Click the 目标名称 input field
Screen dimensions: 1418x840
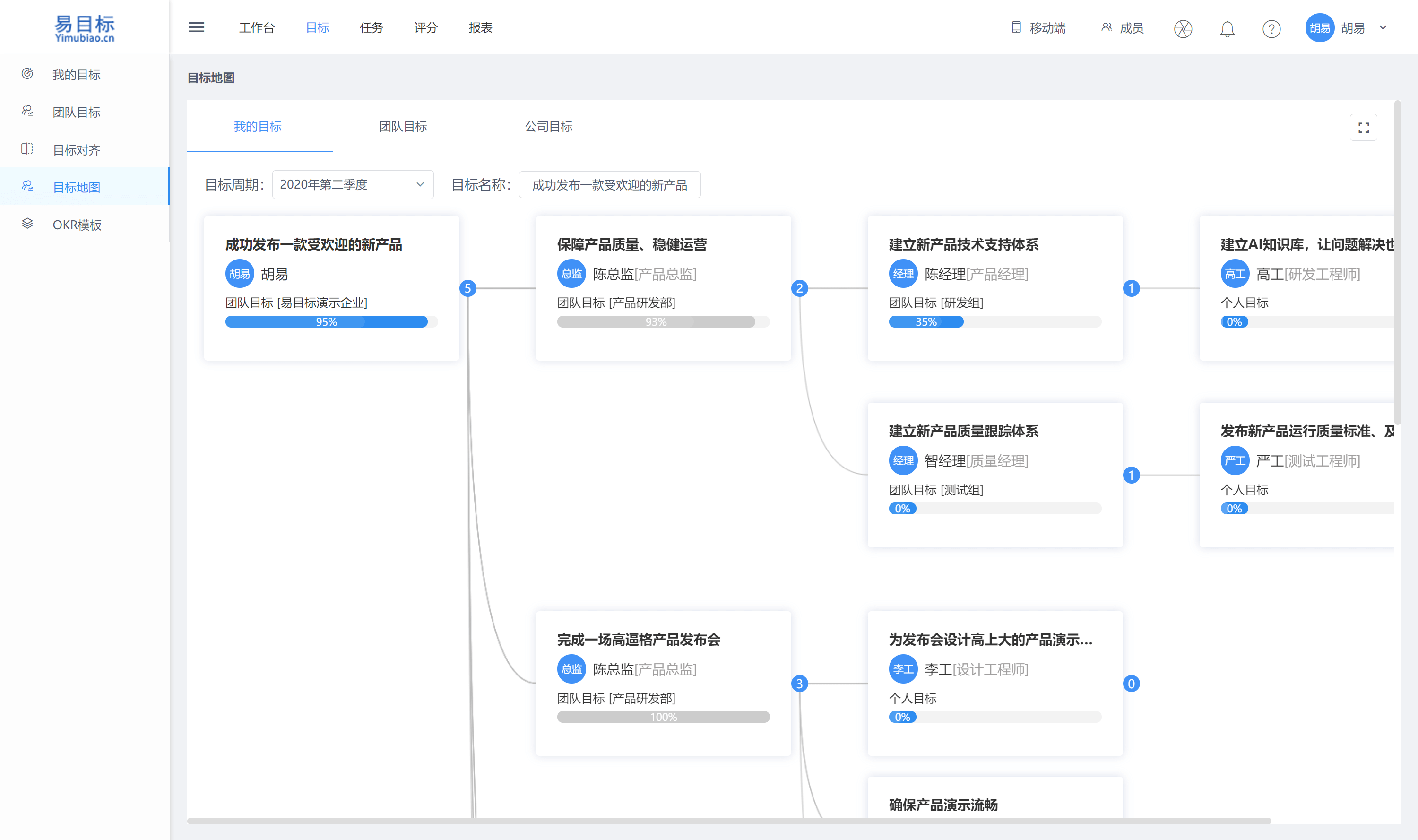click(609, 184)
